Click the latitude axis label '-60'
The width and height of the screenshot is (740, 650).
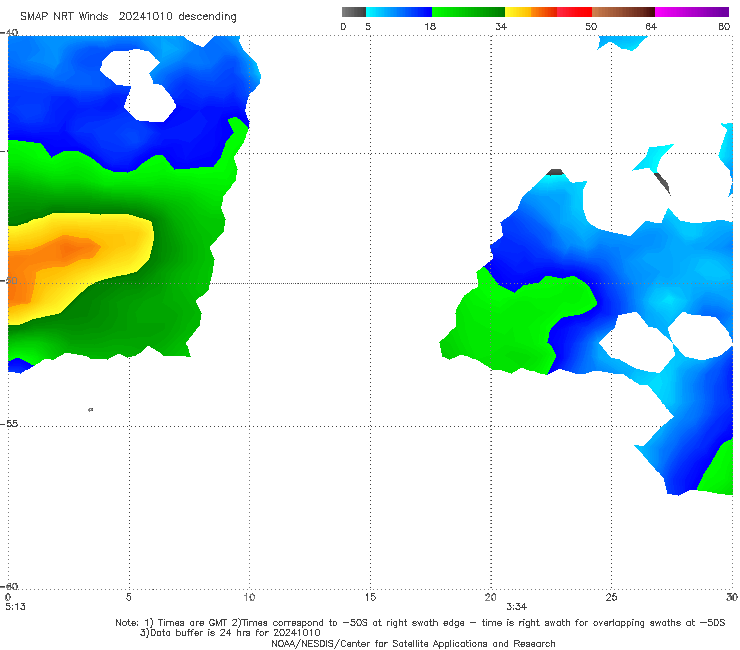click(9, 586)
